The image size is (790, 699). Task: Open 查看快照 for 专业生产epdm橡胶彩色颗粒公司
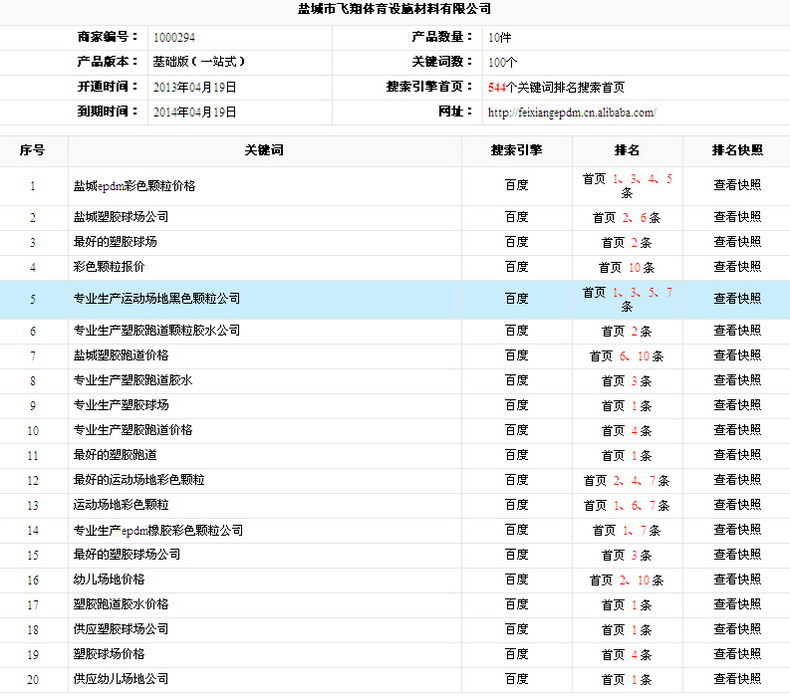(737, 530)
